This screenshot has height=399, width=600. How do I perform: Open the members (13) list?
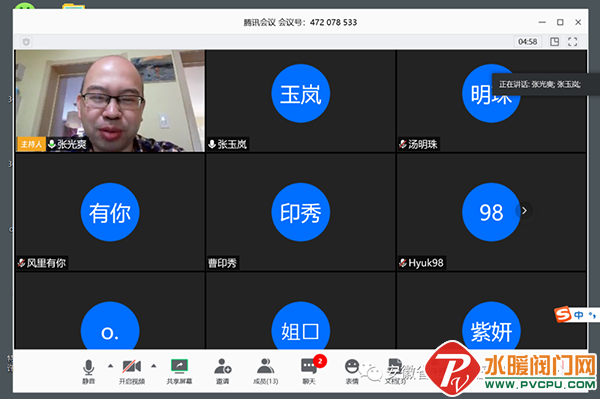[x=266, y=371]
